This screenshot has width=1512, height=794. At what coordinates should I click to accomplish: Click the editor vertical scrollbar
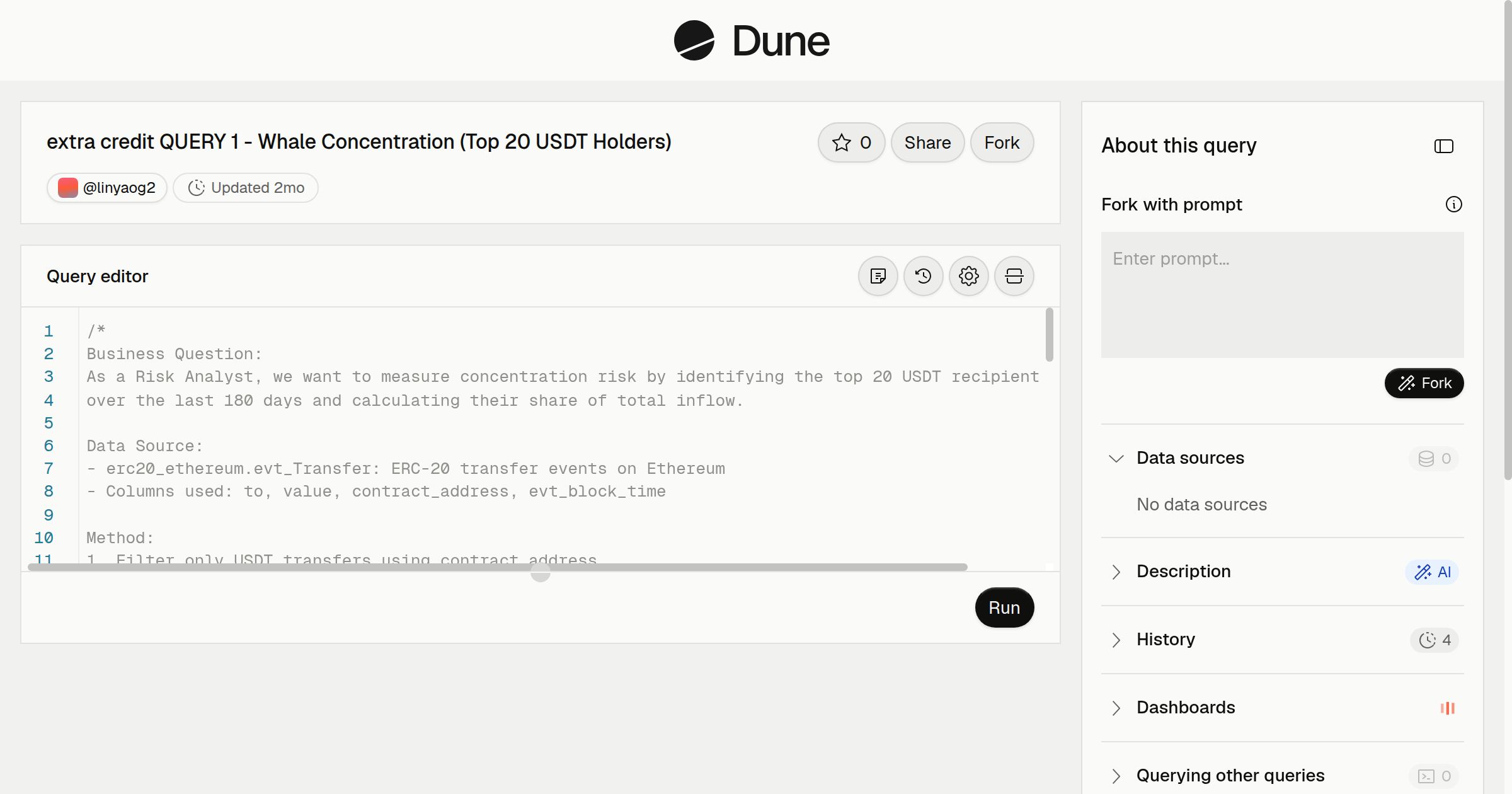pos(1050,335)
